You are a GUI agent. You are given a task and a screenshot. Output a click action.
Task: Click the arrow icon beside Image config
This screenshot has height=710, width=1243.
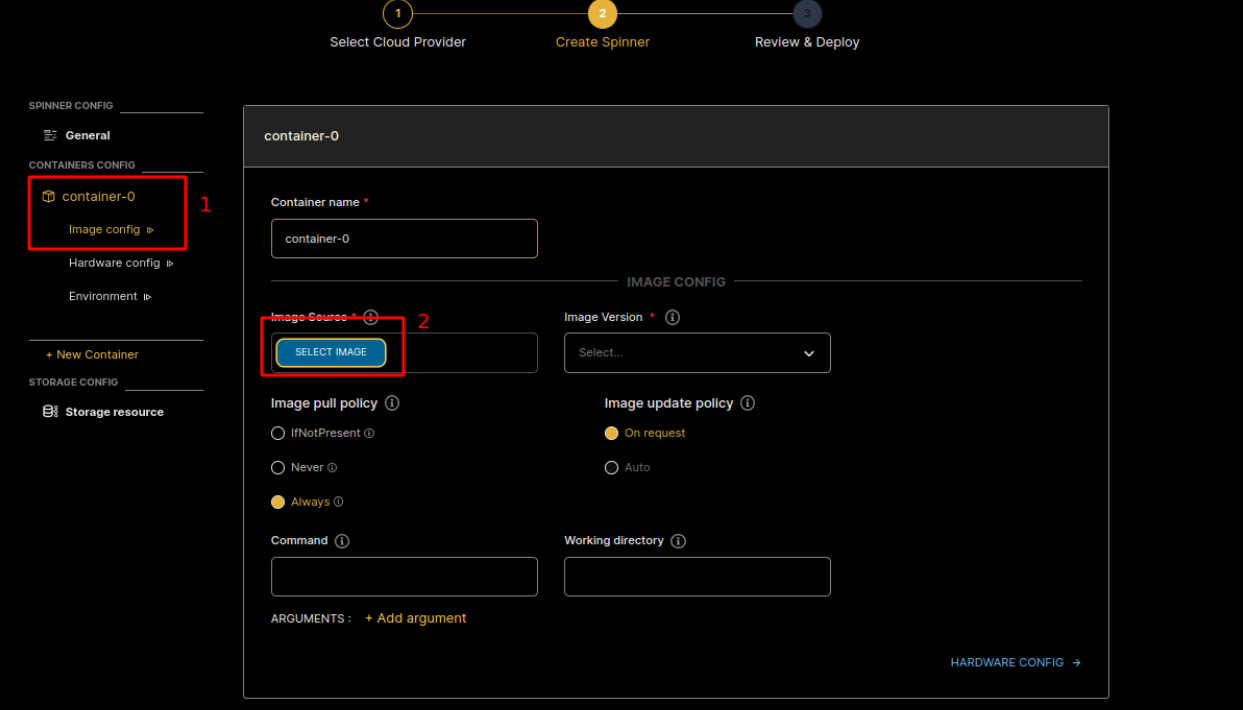pos(150,230)
